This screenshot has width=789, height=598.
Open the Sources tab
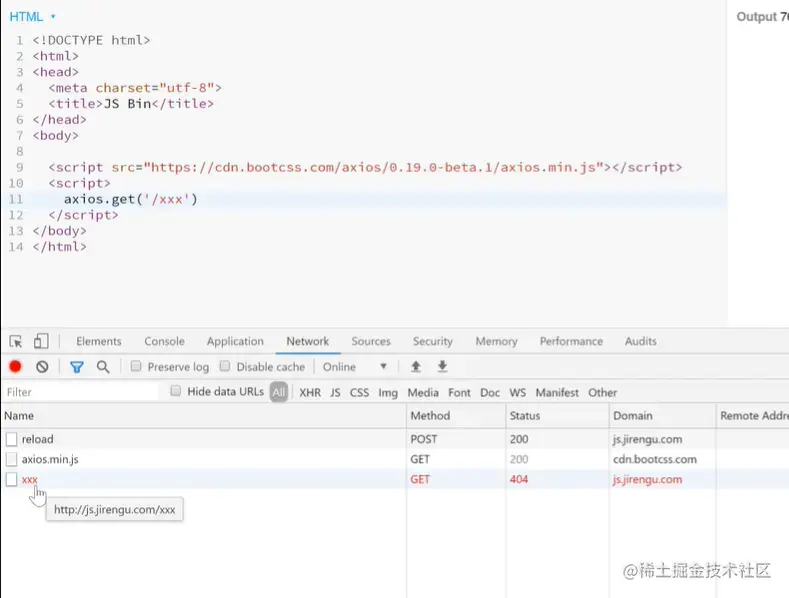click(371, 341)
